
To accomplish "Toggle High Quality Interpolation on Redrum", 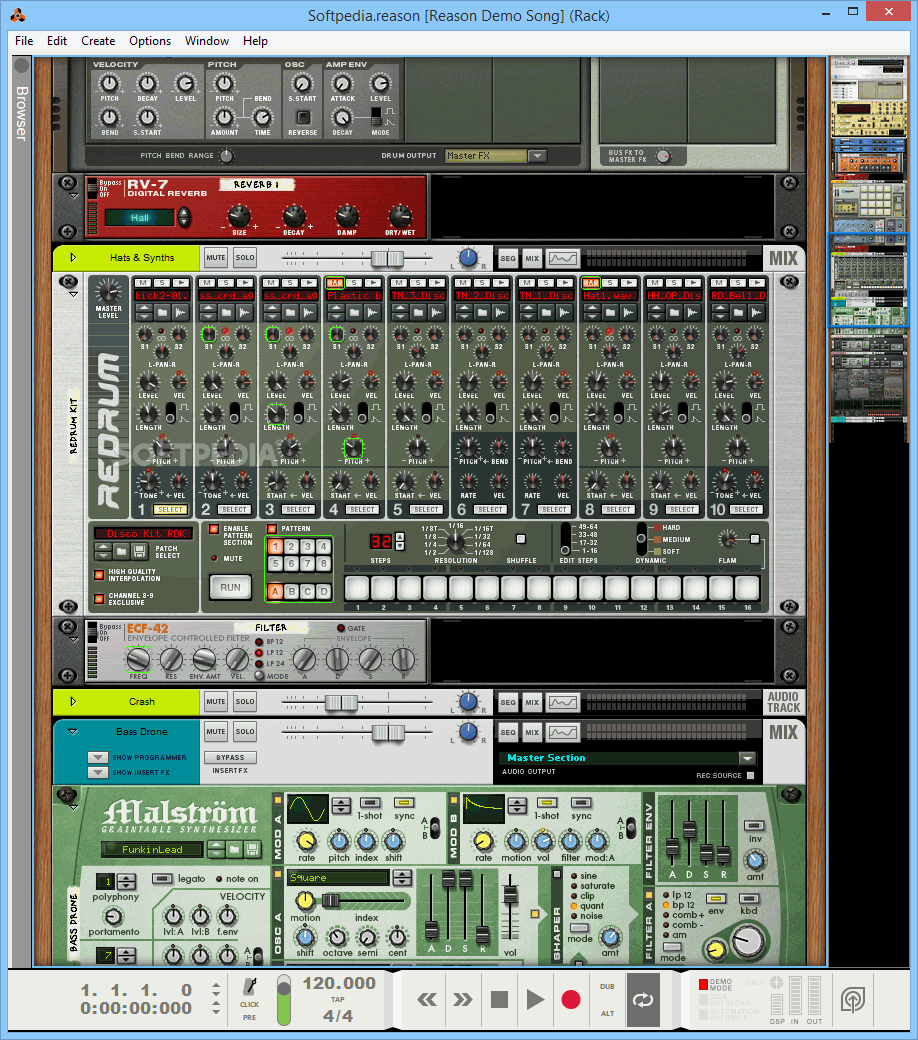I will coord(99,574).
